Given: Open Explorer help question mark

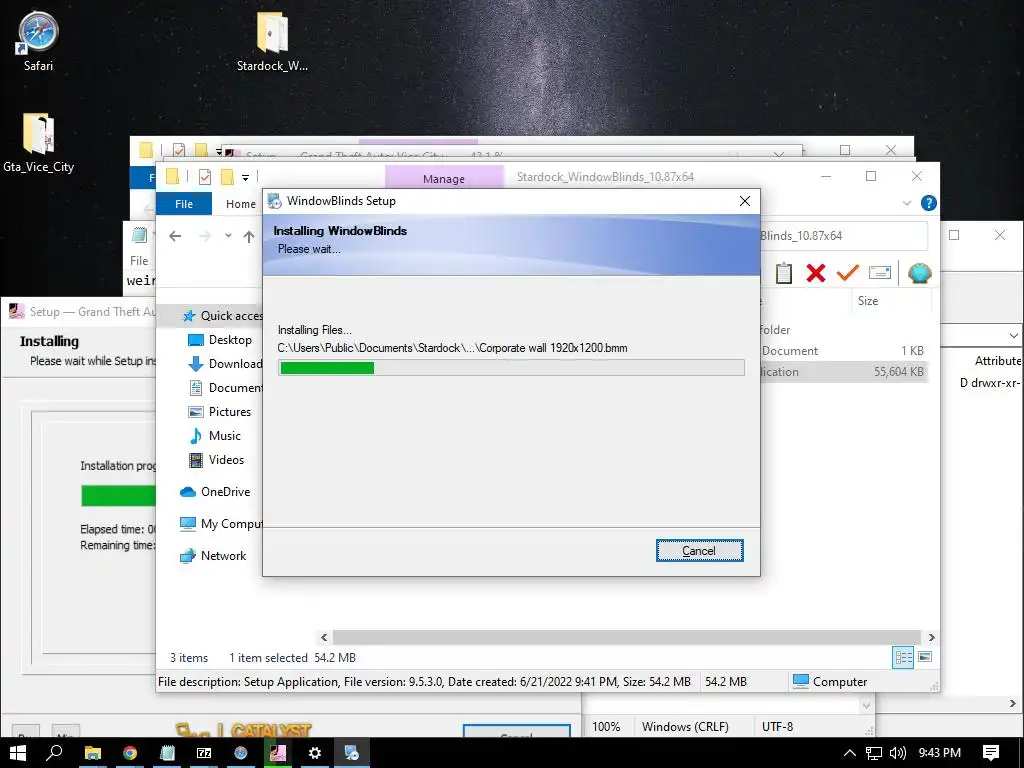Looking at the screenshot, I should pos(928,203).
